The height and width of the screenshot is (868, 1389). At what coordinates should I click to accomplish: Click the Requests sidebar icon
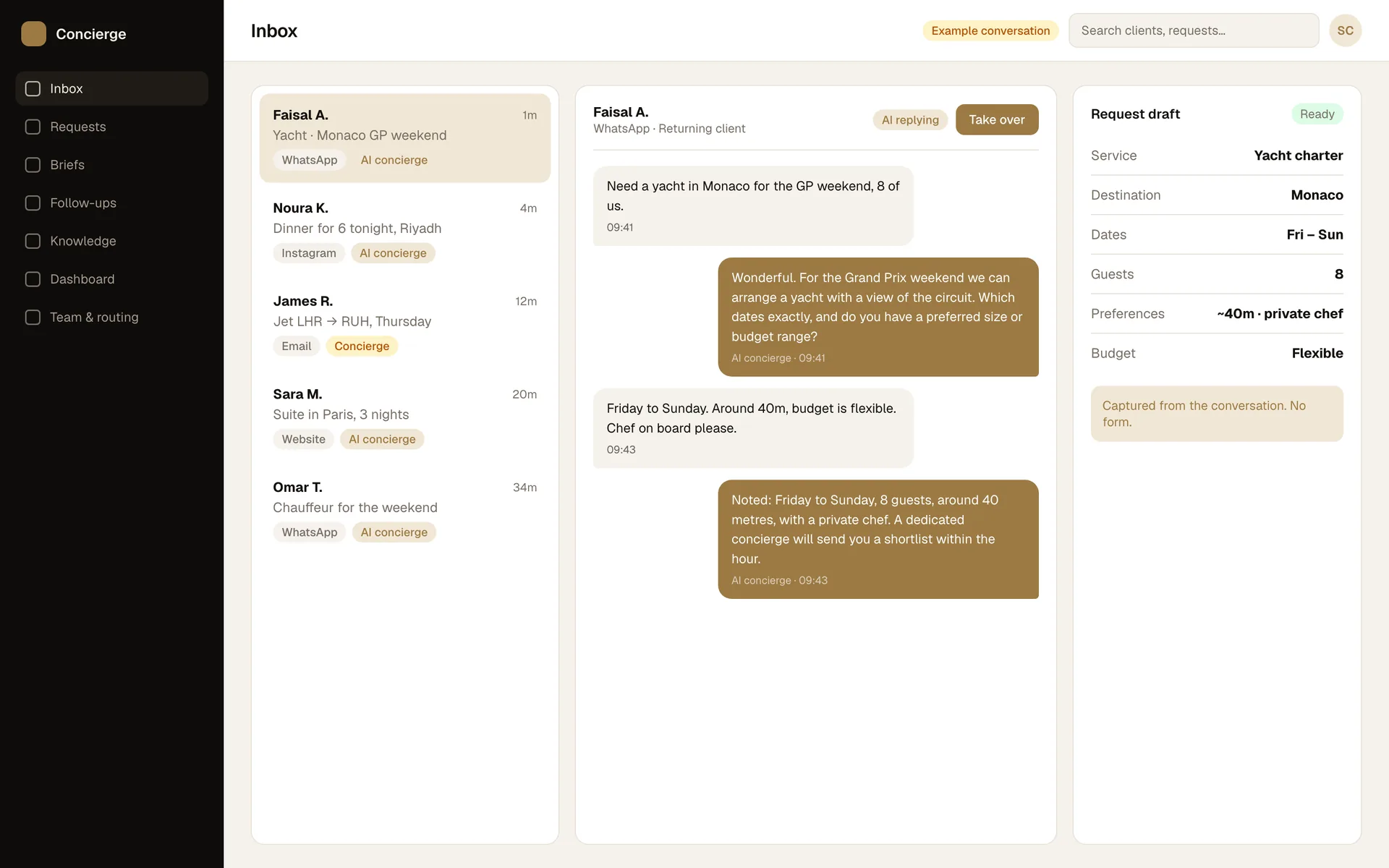point(33,127)
